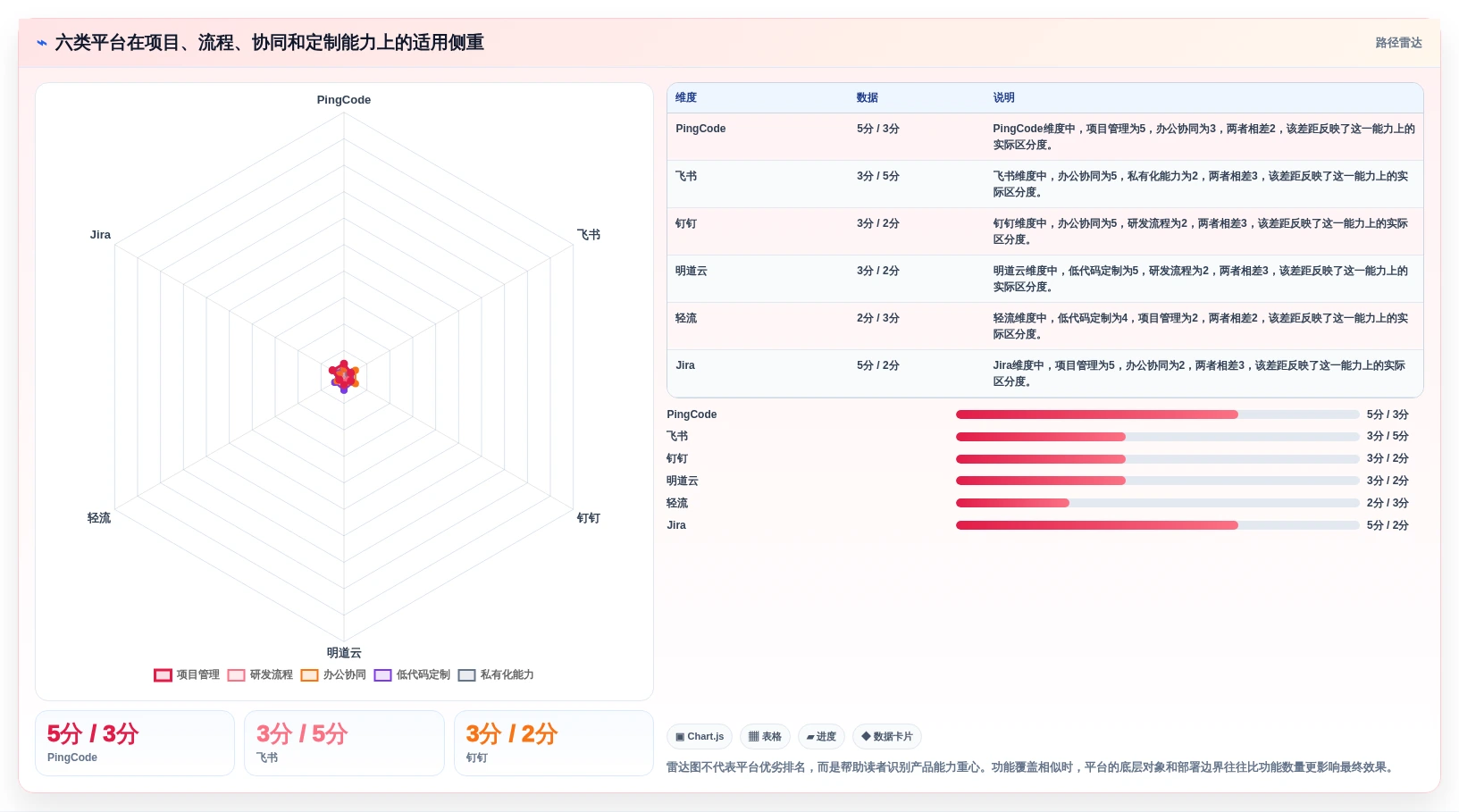The image size is (1459, 812).
Task: Click the 钉钉 progress bar
Action: pyautogui.click(x=1157, y=459)
